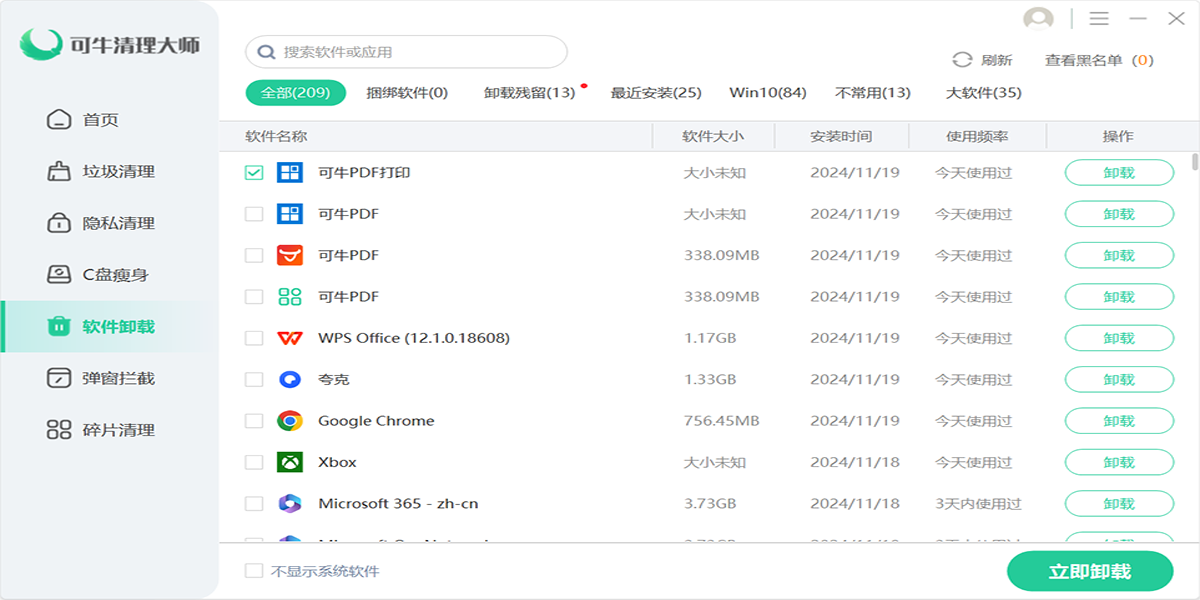This screenshot has height=600, width=1200.
Task: Sort by 软件大小 column header
Action: (x=713, y=136)
